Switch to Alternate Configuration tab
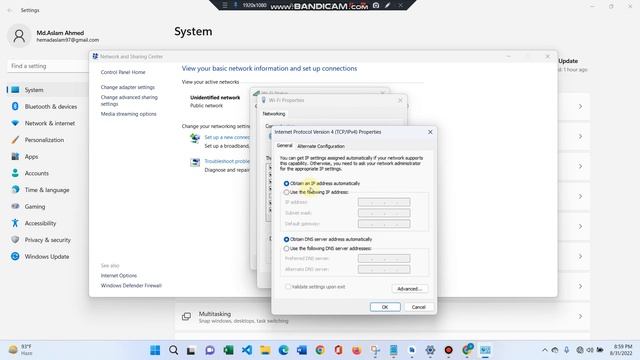Viewport: 640px width, 360px height. 321,146
